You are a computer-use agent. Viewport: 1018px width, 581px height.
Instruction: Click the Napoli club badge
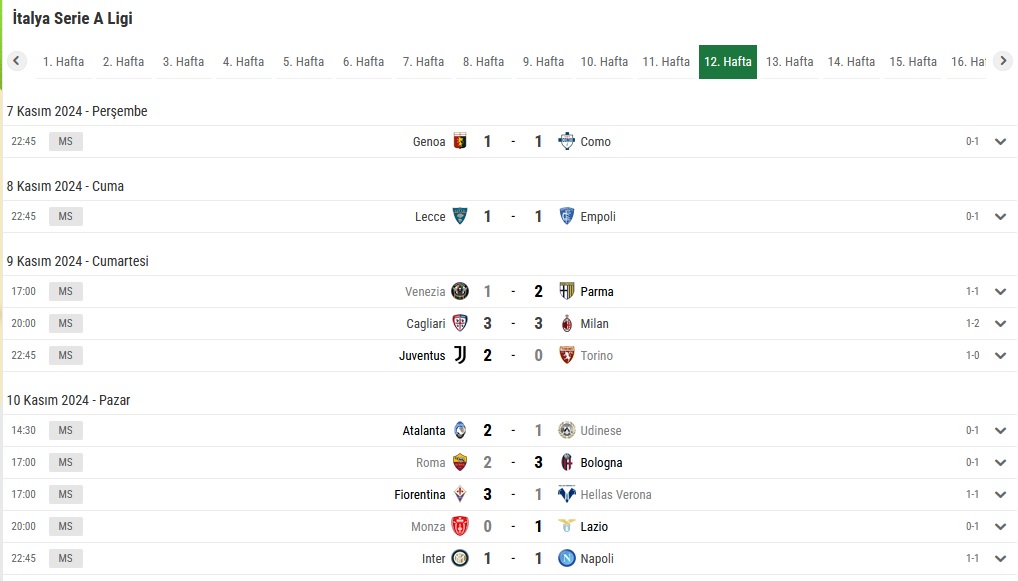coord(567,558)
